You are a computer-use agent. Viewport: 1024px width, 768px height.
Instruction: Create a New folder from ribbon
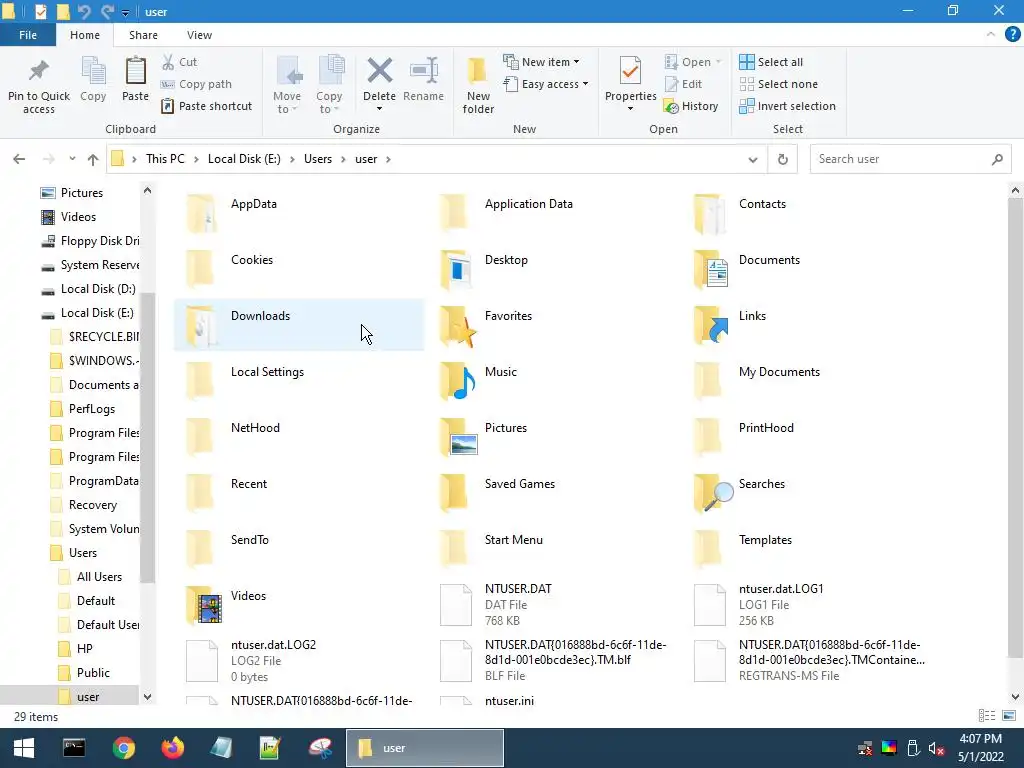[478, 85]
